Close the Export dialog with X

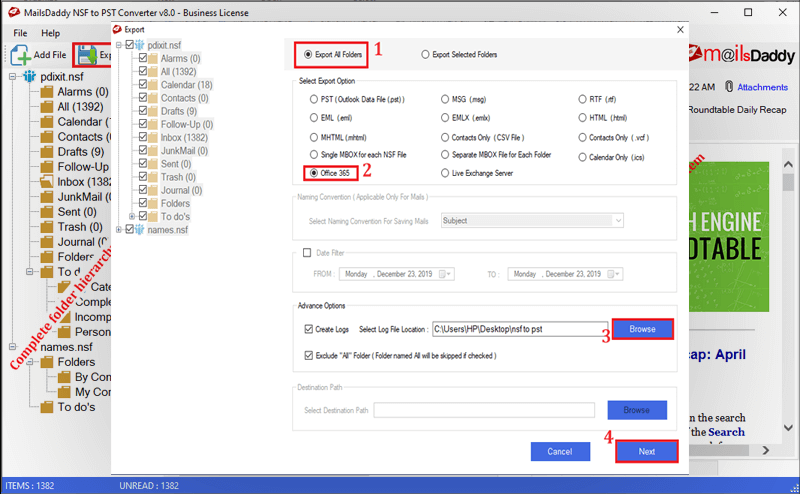click(680, 30)
